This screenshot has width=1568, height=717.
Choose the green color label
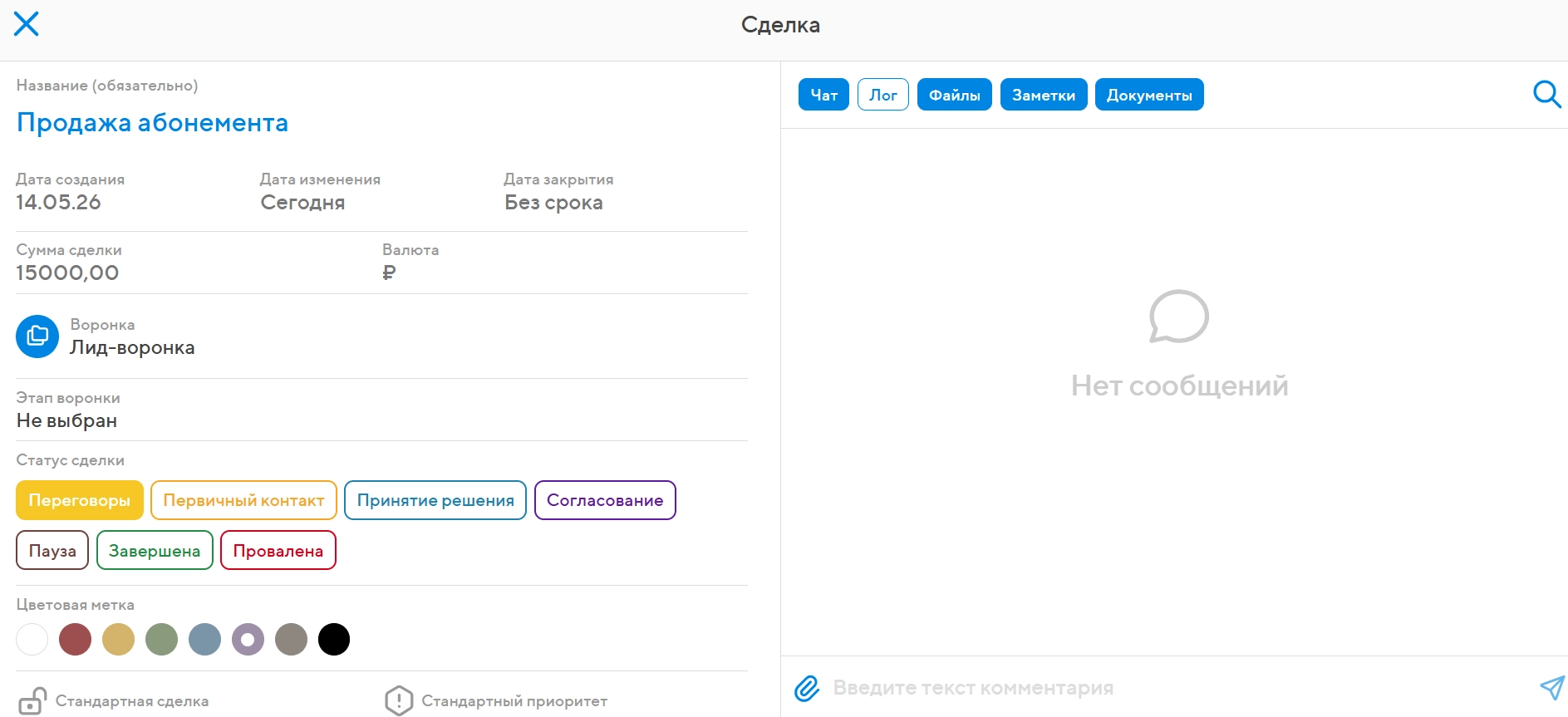click(161, 640)
